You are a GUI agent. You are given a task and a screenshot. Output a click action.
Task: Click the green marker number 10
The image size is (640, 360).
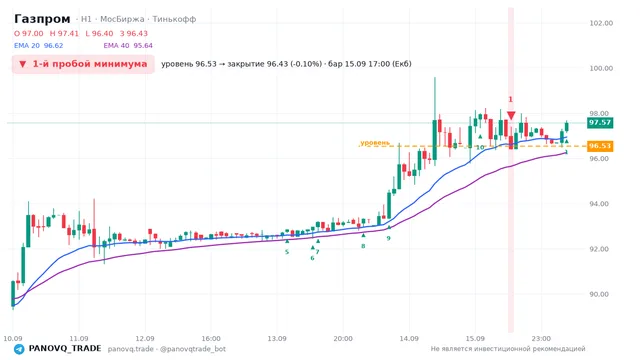(480, 147)
